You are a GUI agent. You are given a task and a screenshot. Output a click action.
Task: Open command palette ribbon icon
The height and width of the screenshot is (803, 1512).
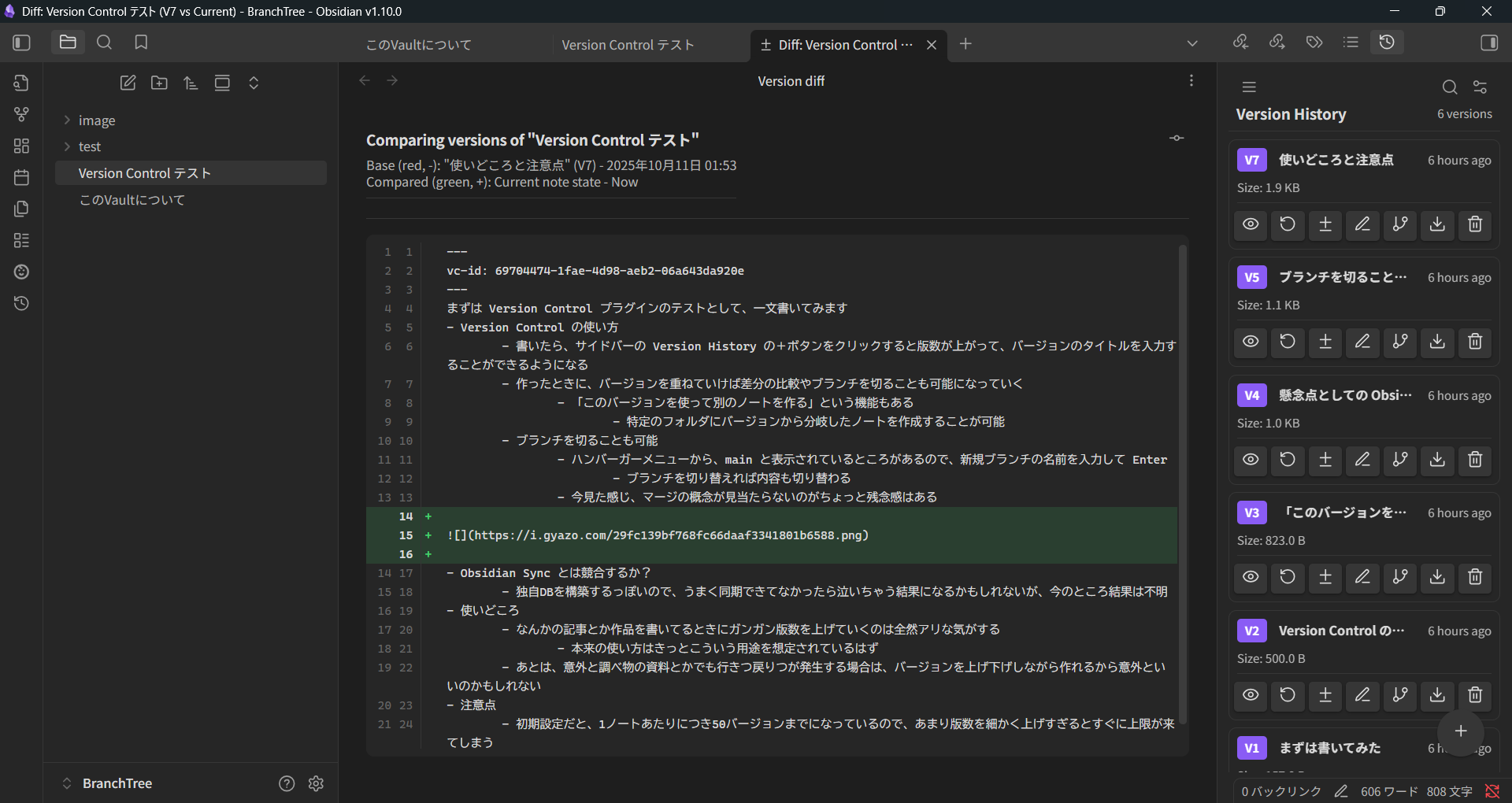point(22,240)
